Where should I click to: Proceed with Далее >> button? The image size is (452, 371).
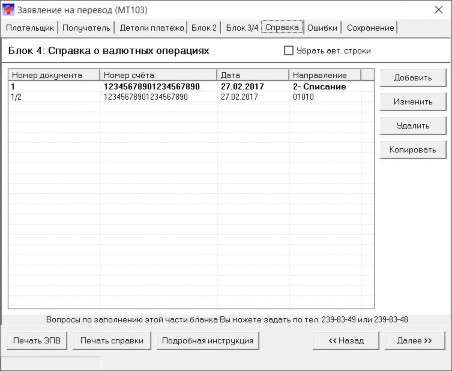click(415, 341)
